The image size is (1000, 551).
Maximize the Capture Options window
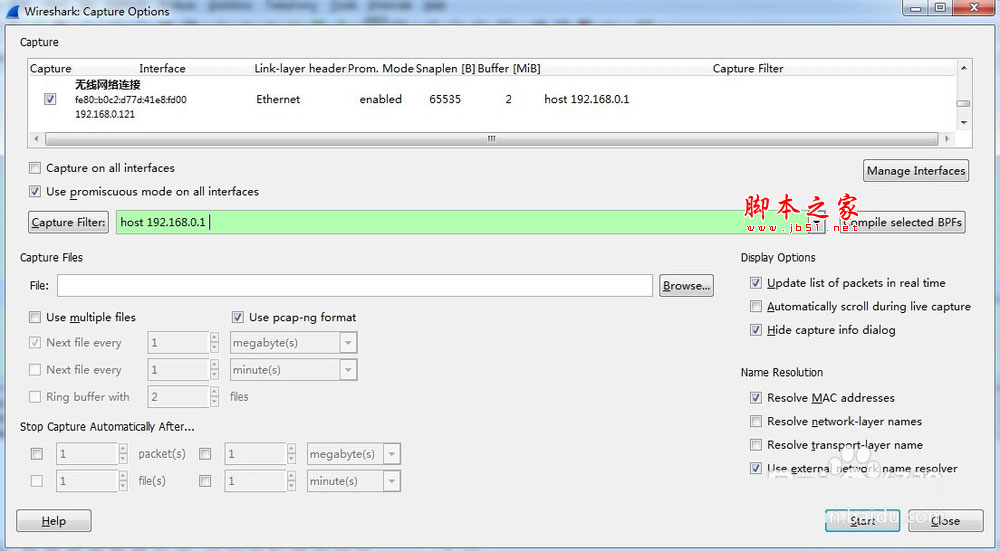pyautogui.click(x=940, y=8)
